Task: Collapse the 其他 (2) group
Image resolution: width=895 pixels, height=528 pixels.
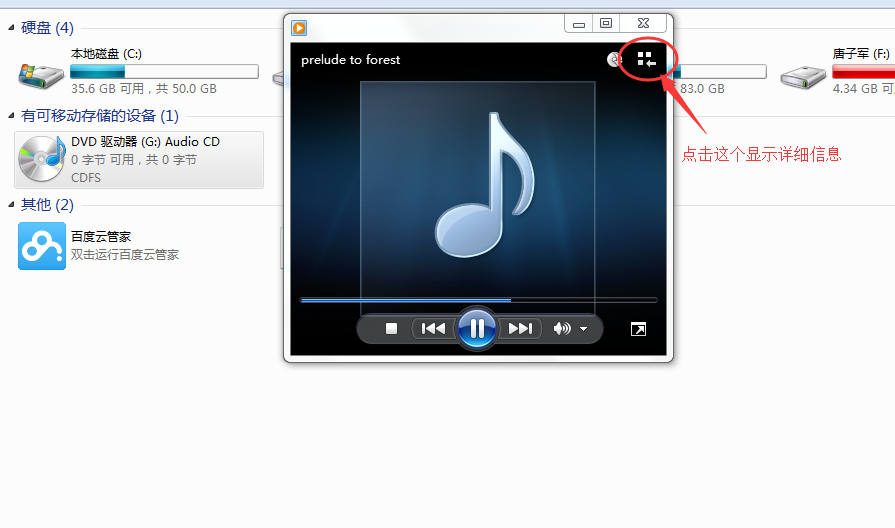Action: tap(11, 204)
